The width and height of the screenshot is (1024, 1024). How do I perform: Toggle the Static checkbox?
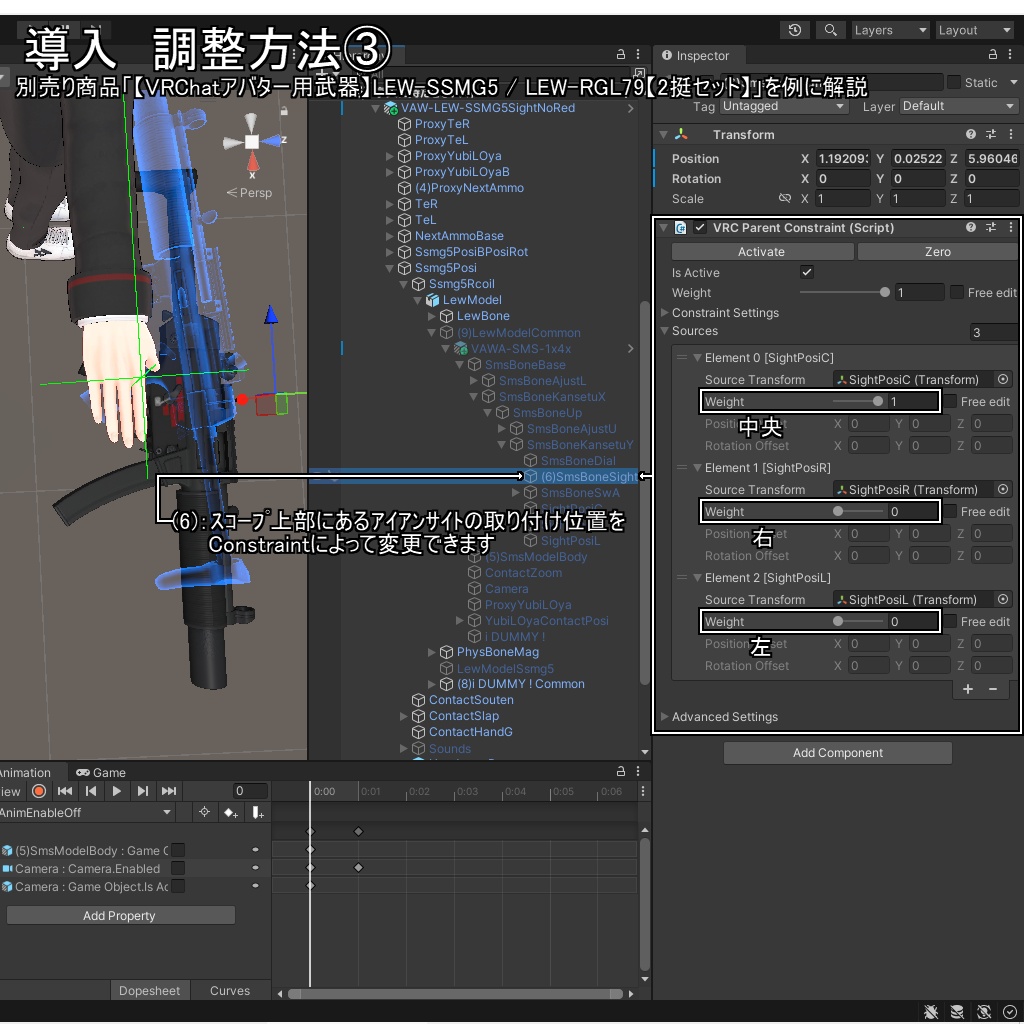(953, 82)
